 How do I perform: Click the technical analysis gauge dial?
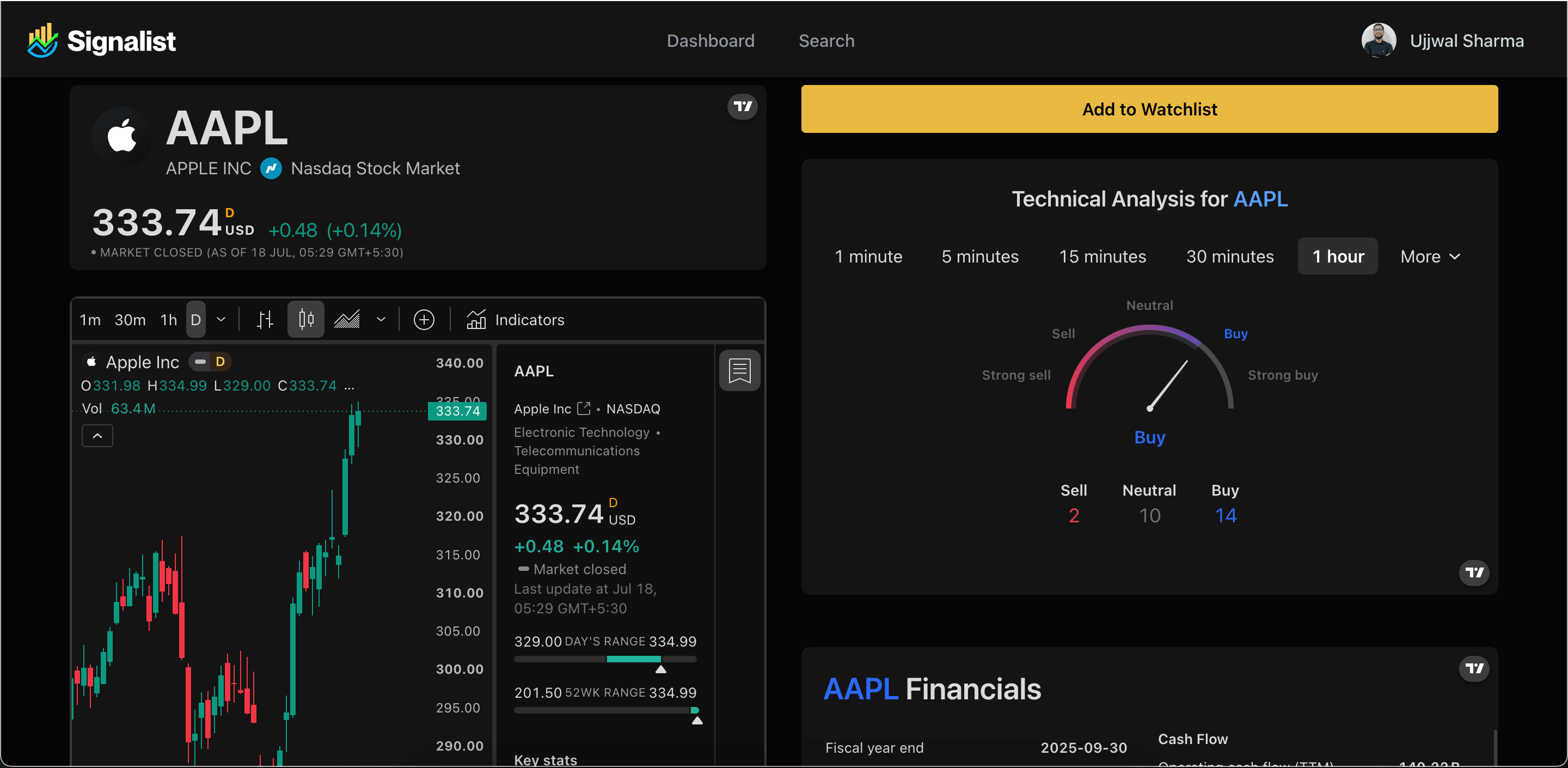coord(1149,367)
